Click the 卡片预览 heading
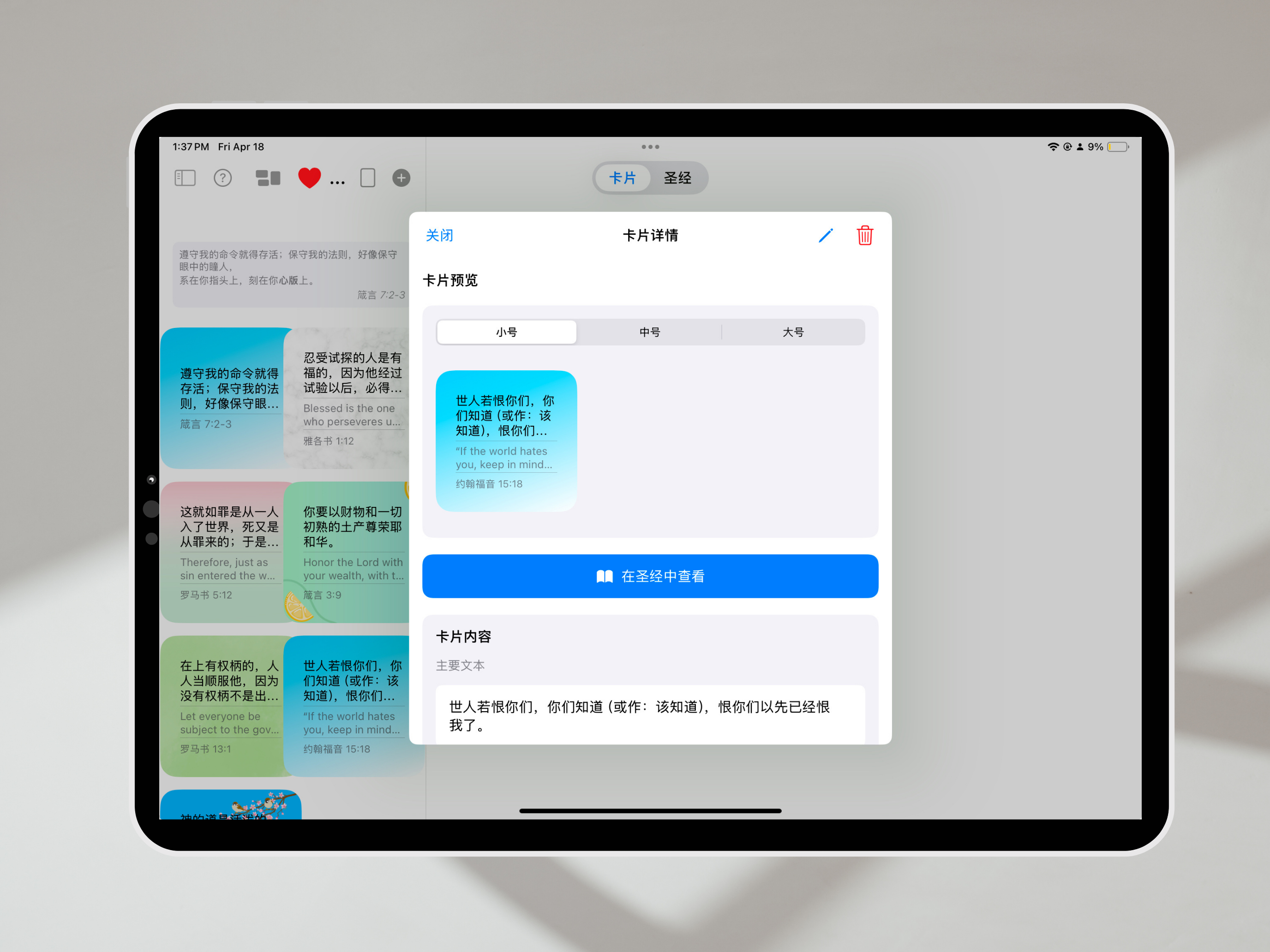1270x952 pixels. 450,280
